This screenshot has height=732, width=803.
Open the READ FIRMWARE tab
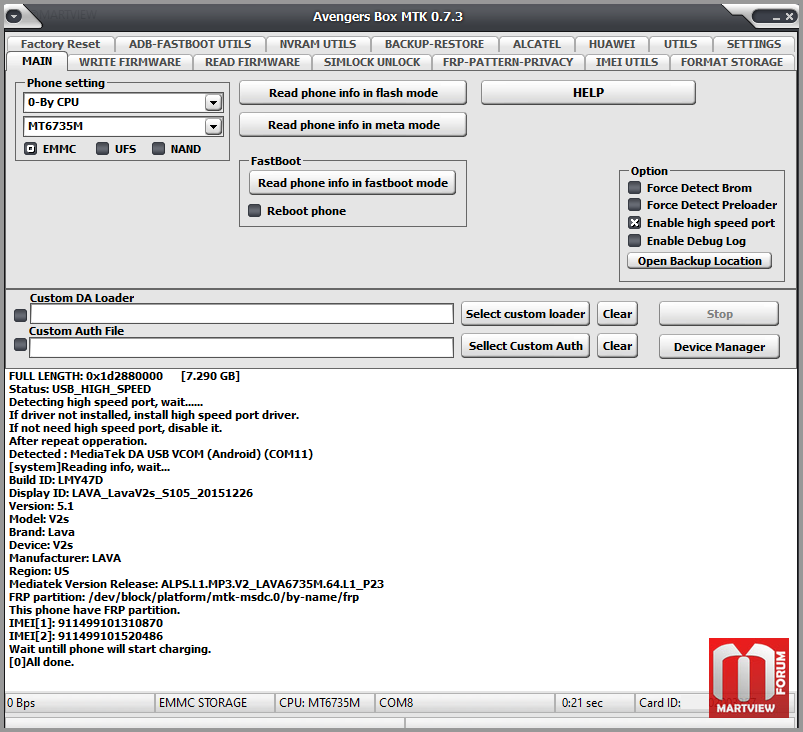(x=252, y=62)
